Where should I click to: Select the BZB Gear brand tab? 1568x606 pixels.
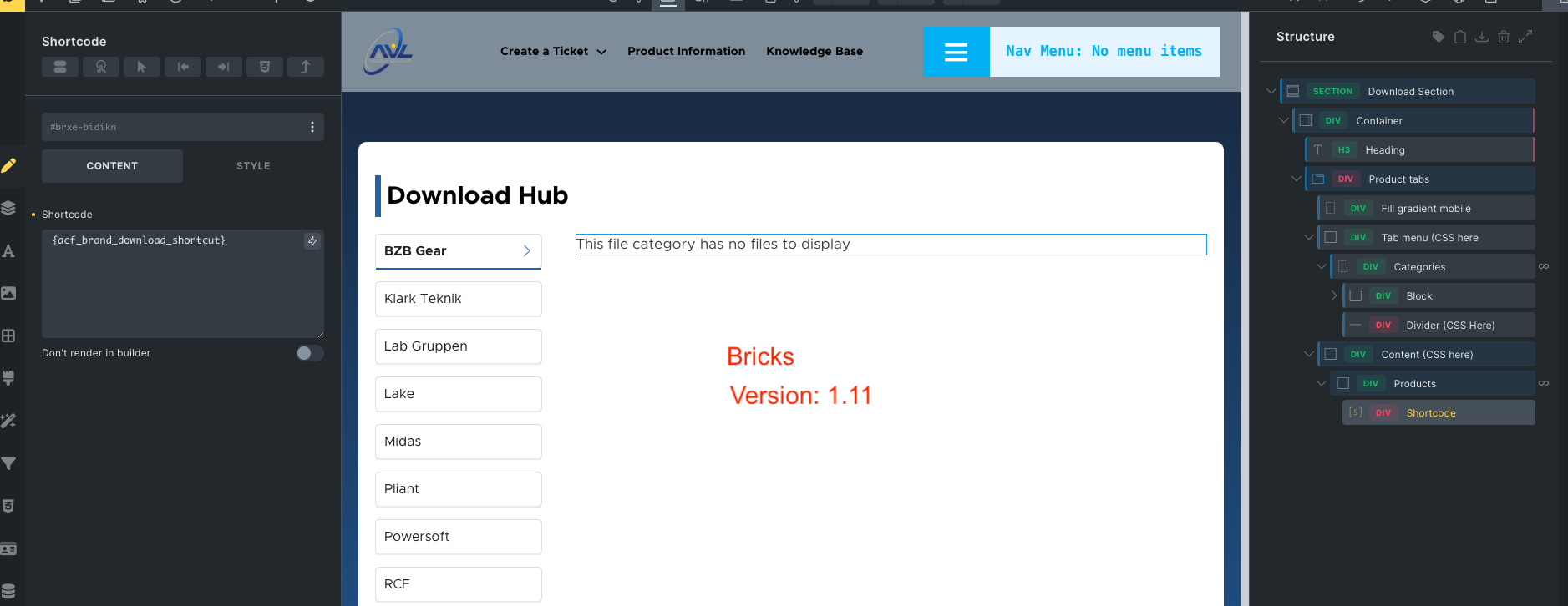[x=459, y=251]
